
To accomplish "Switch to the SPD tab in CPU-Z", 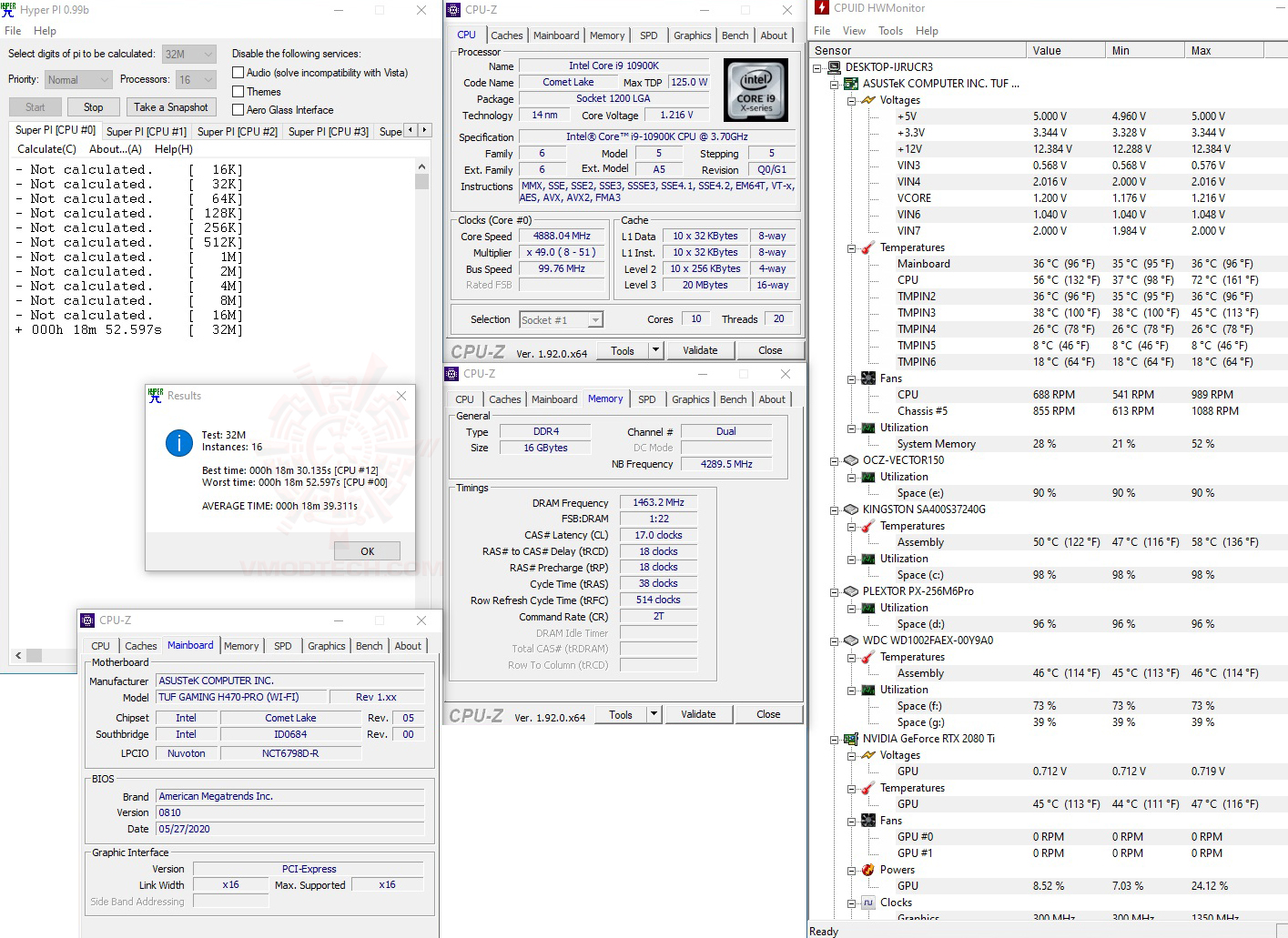I will coord(648,35).
